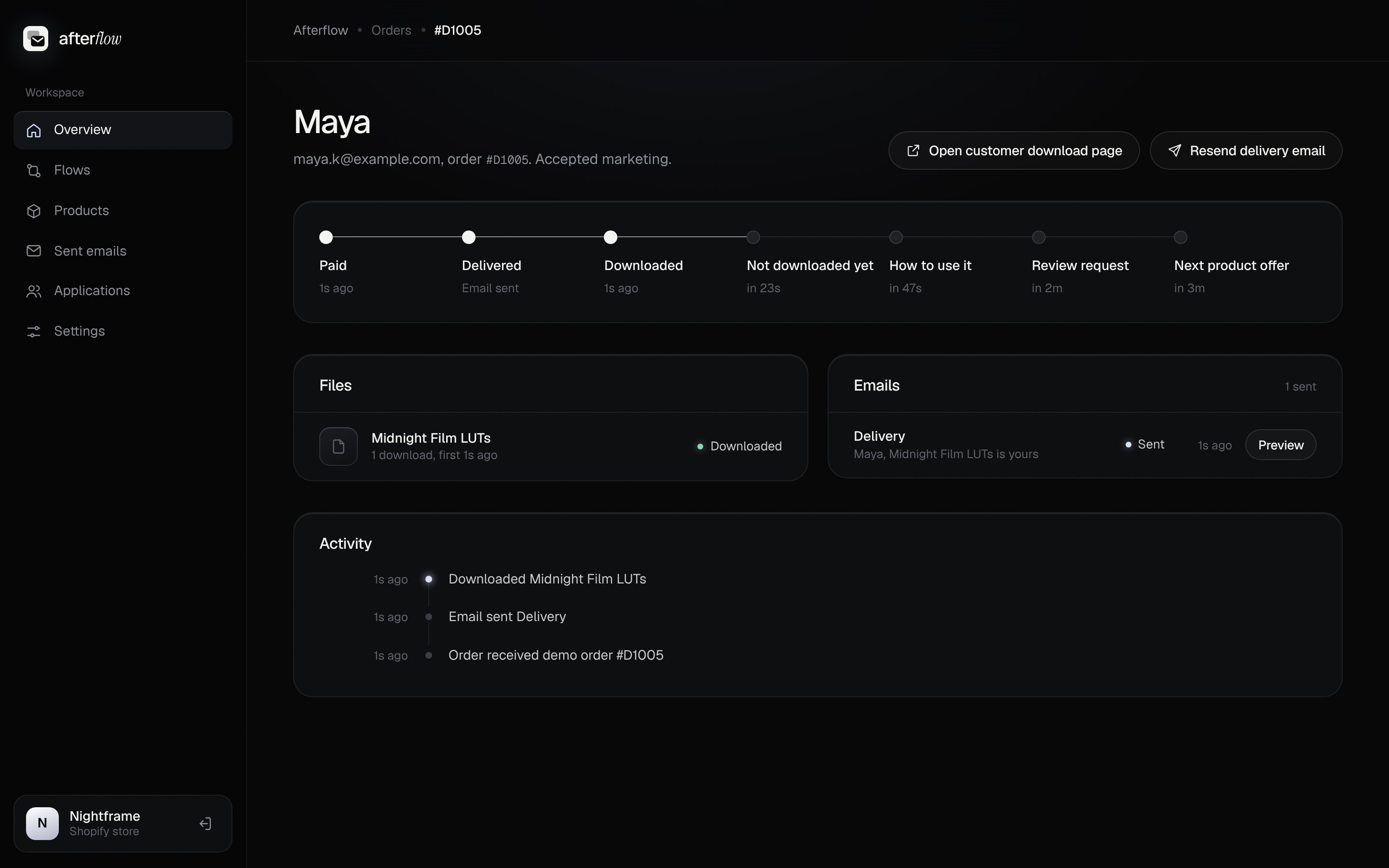Image resolution: width=1389 pixels, height=868 pixels.
Task: Click paper plane icon on Resend button
Action: pyautogui.click(x=1174, y=150)
